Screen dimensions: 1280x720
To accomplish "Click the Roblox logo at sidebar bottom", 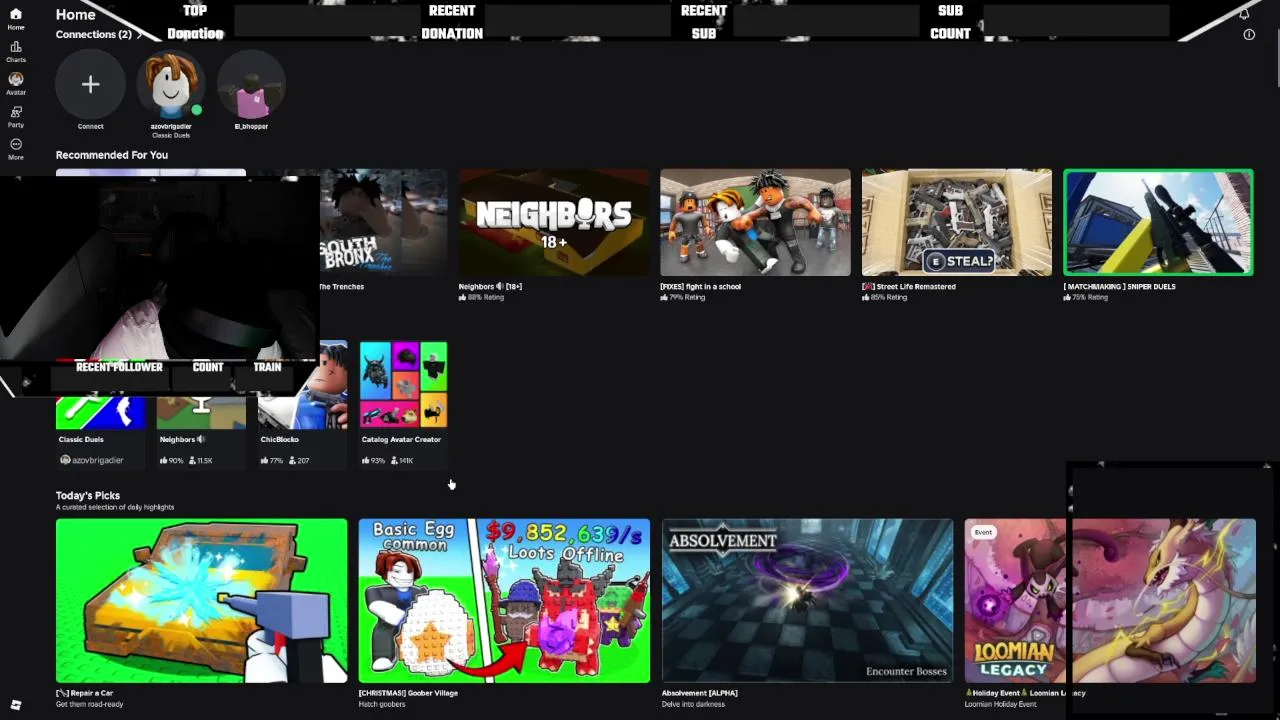I will tap(15, 705).
